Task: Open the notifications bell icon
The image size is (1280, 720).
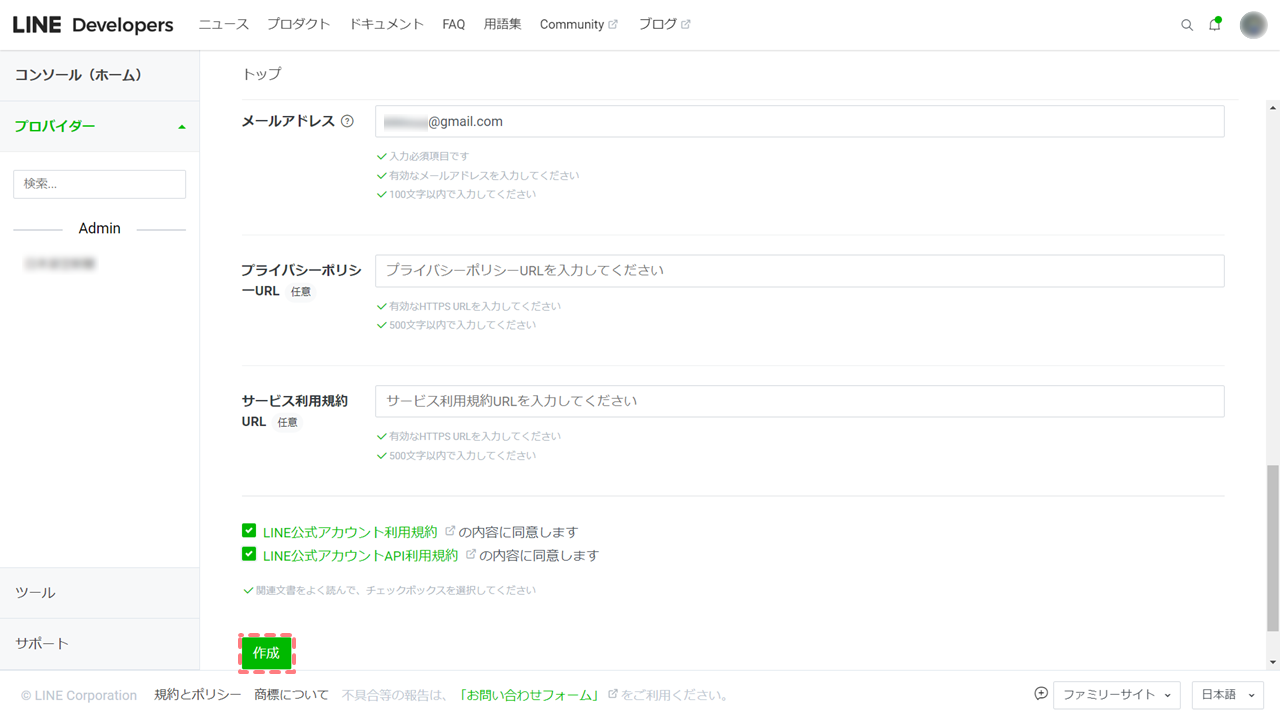Action: pos(1215,24)
